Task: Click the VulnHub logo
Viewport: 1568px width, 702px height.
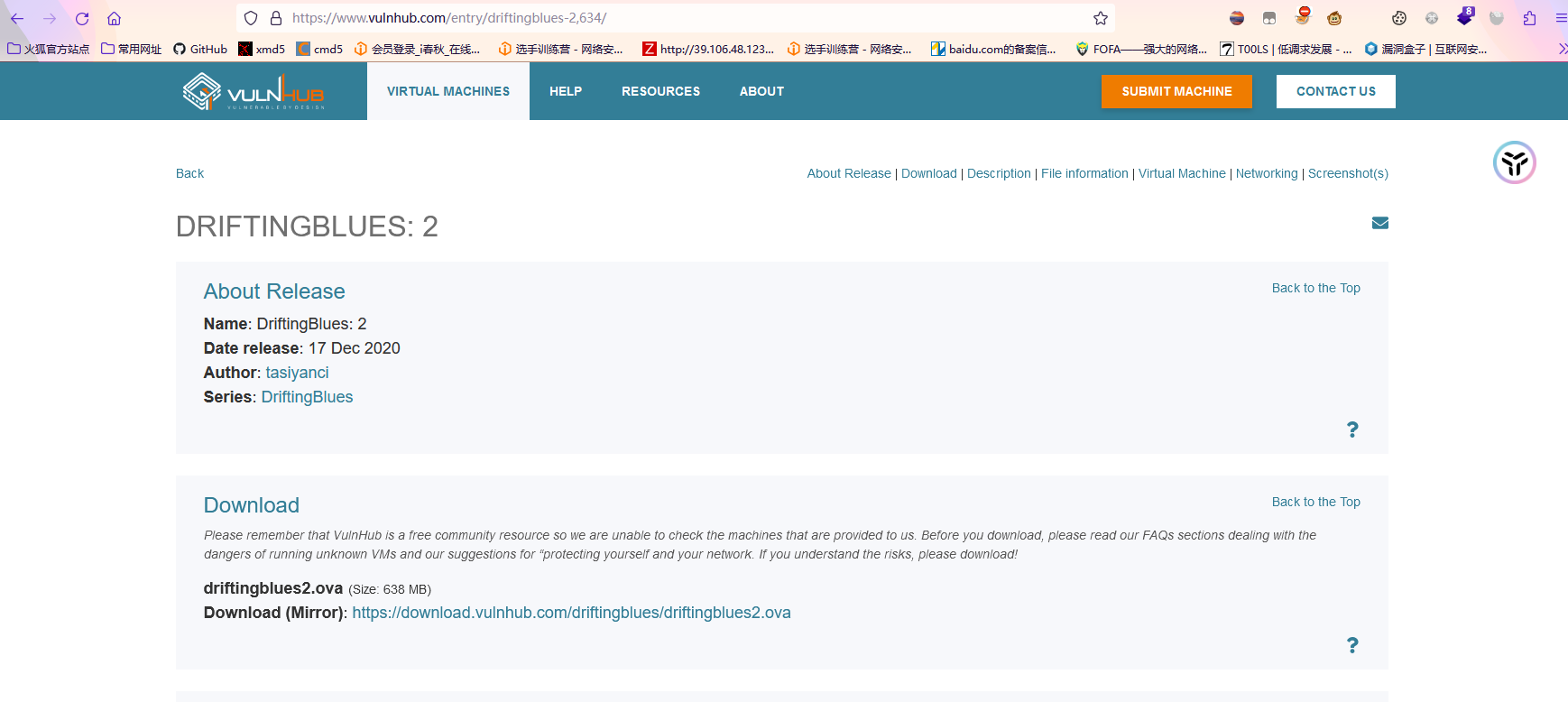Action: 254,91
